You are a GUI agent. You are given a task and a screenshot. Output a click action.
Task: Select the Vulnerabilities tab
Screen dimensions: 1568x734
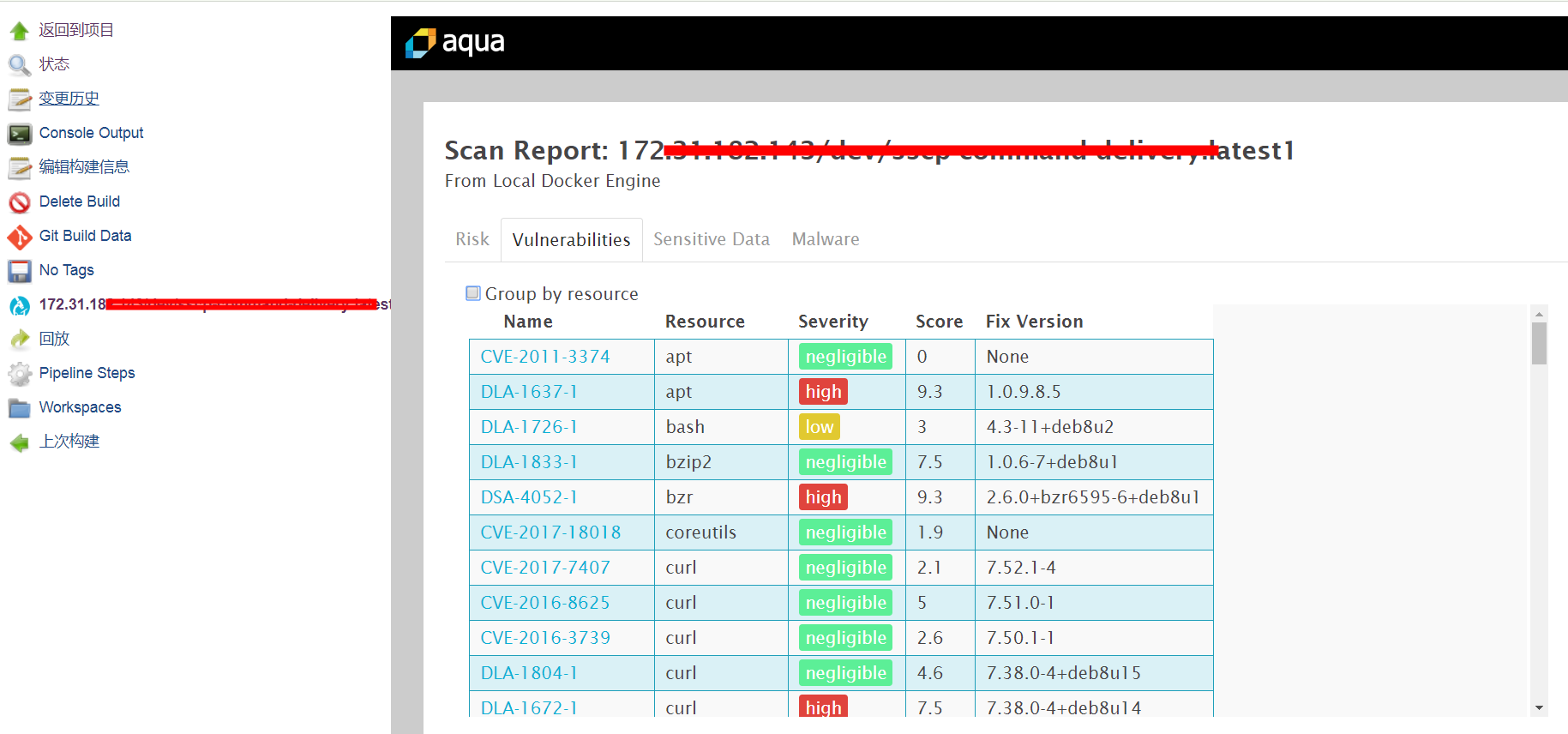click(572, 240)
